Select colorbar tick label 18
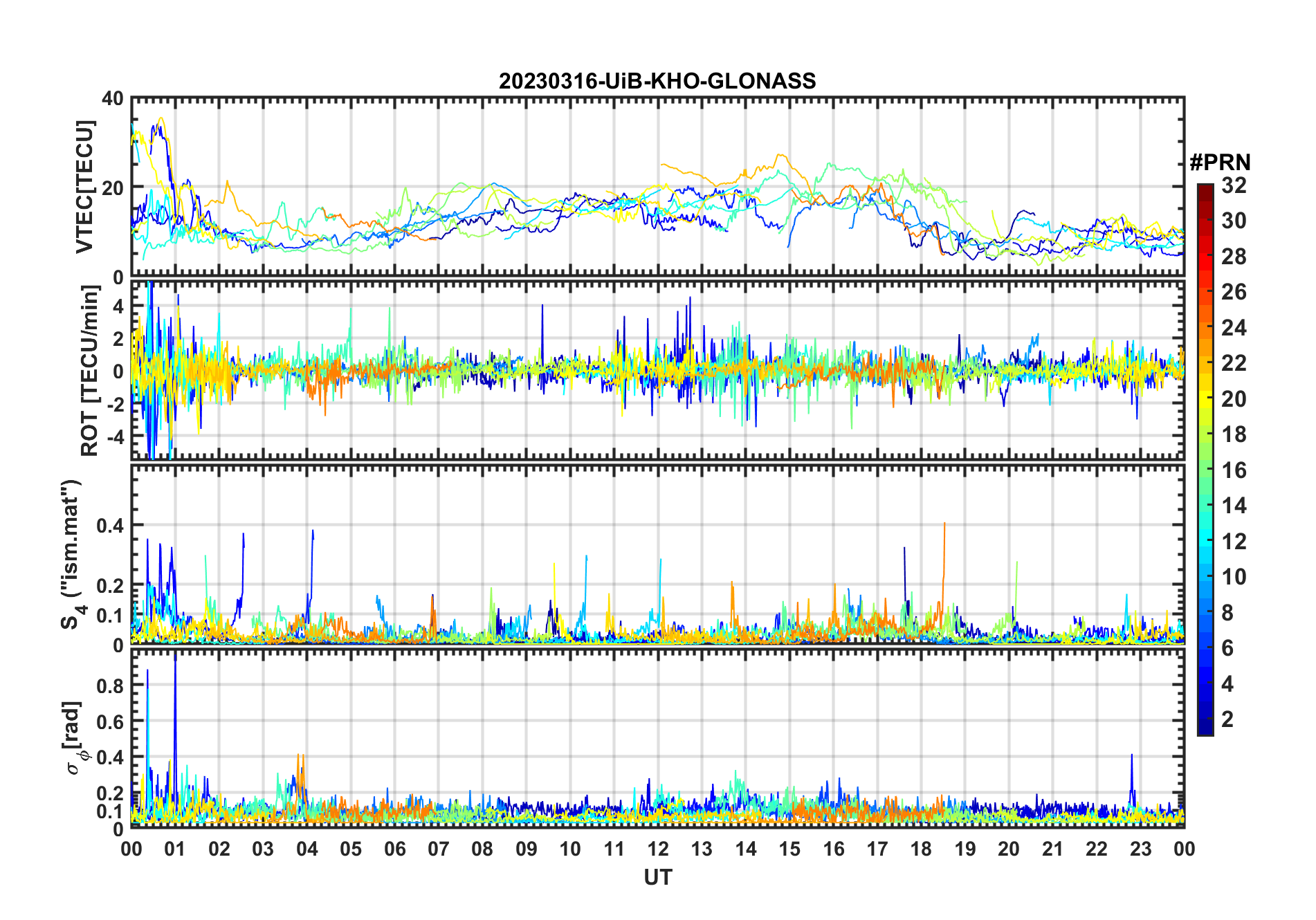 coord(1234,434)
